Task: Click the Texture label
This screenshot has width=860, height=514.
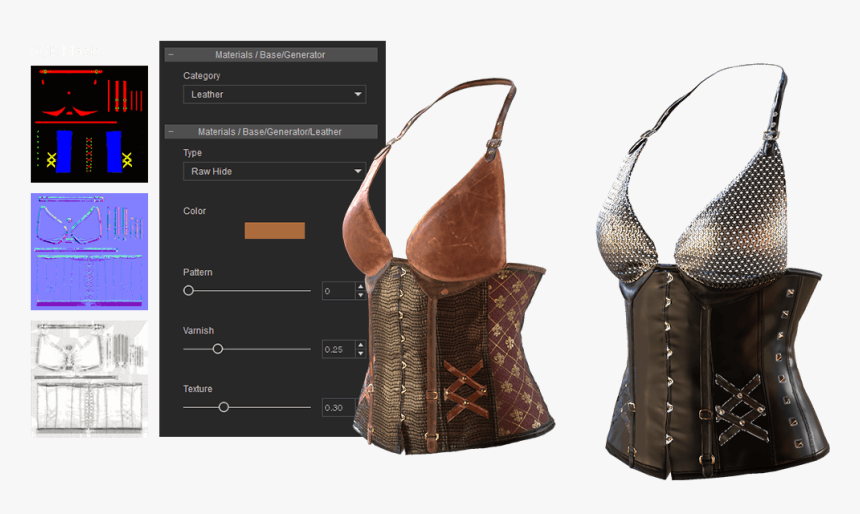Action: (x=197, y=388)
